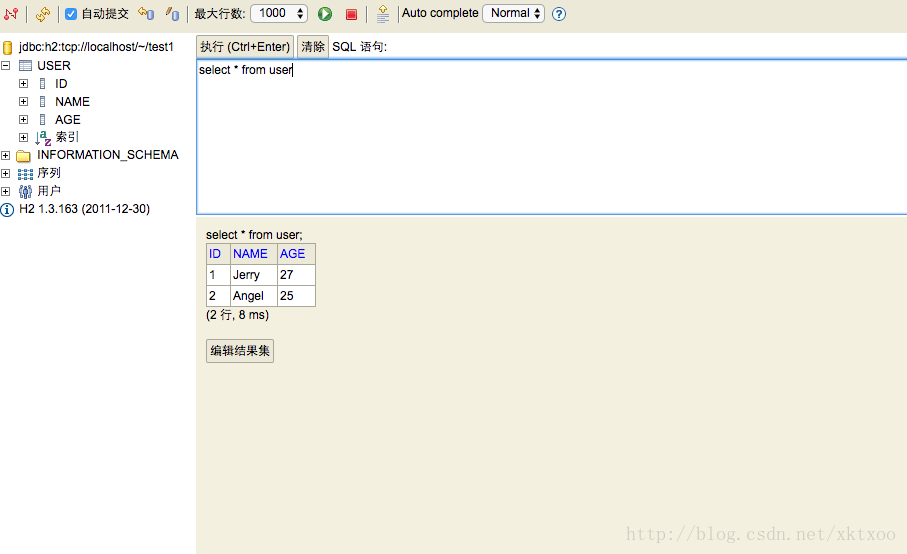907x554 pixels.
Task: Click the AGE column in tree
Action: (68, 120)
